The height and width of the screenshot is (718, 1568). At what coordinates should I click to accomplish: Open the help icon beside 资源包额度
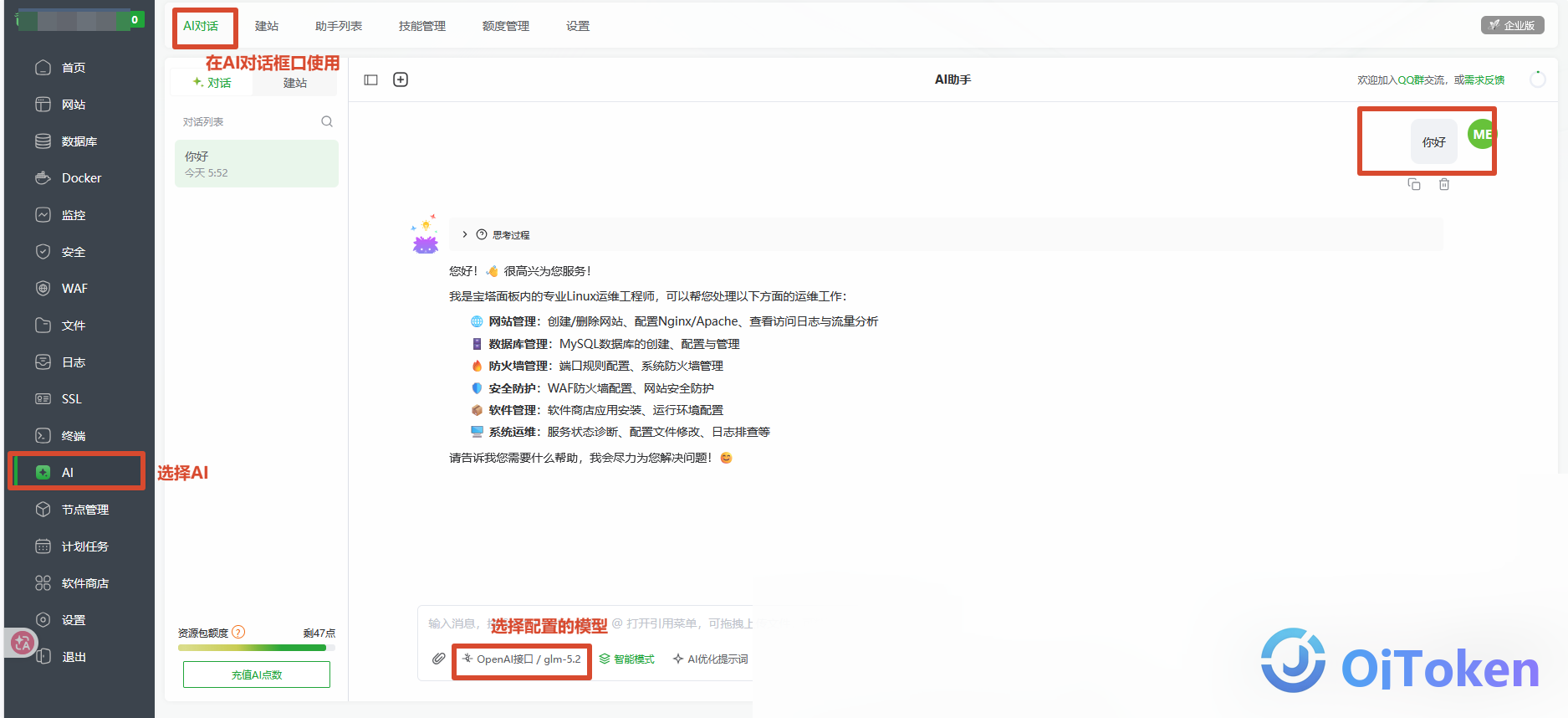238,632
